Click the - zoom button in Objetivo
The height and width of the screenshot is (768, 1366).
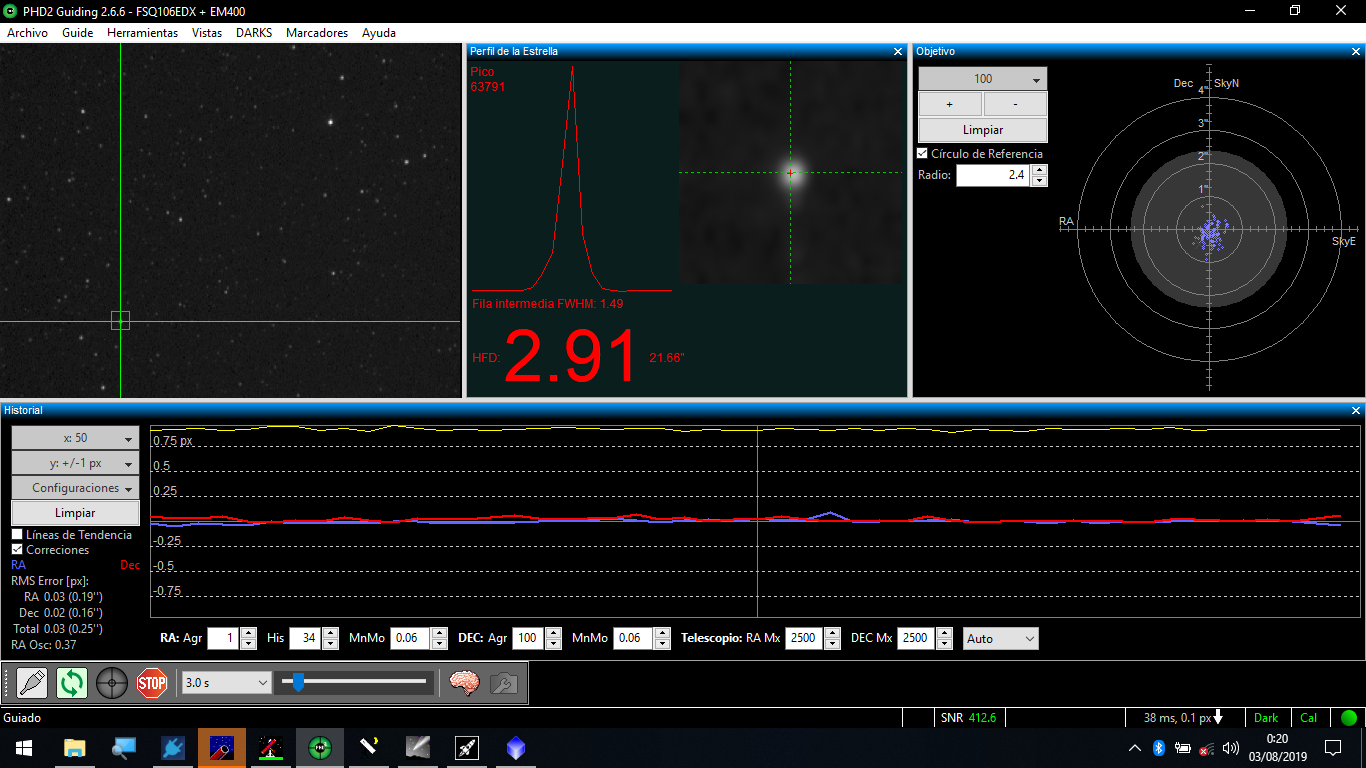tap(1015, 104)
